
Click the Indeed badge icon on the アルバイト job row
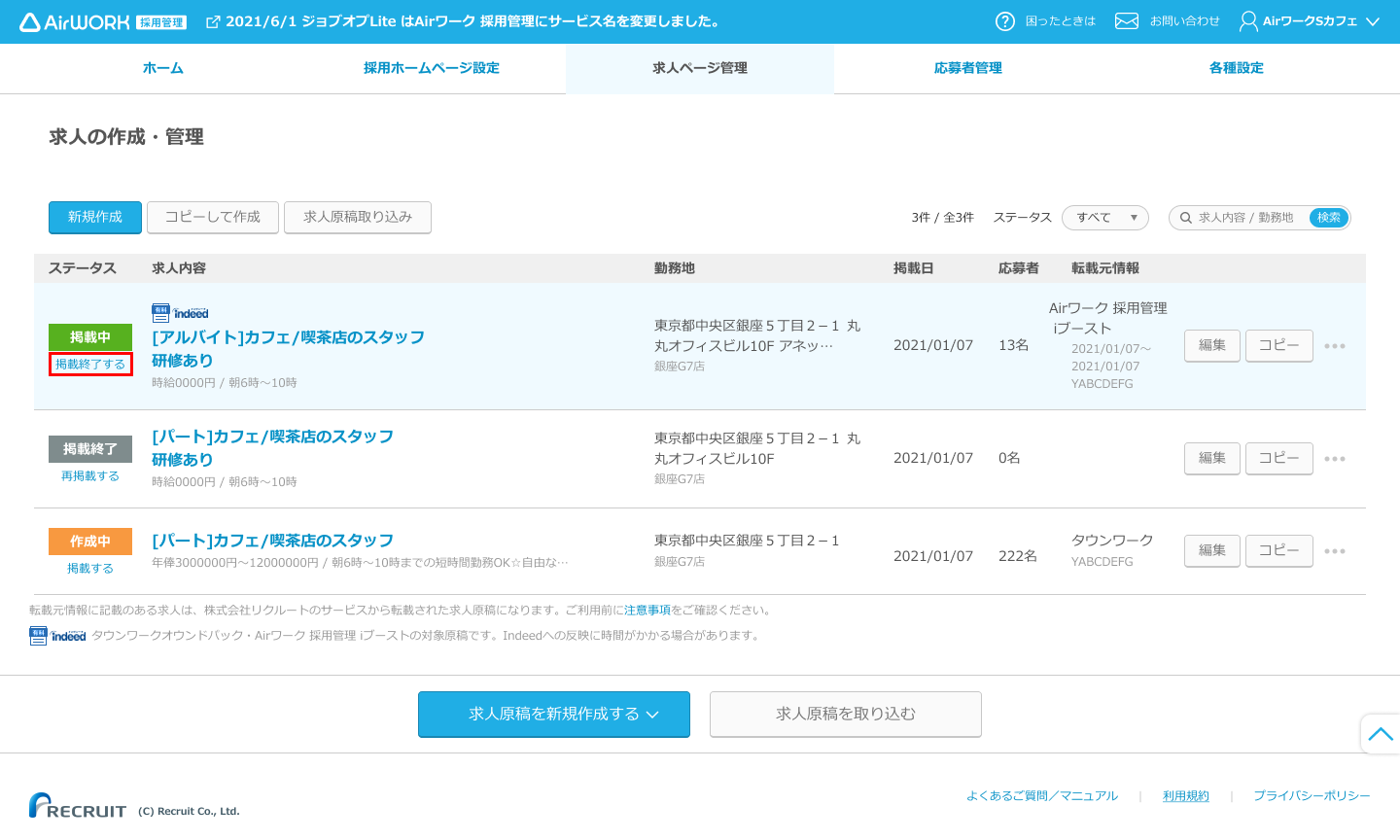(x=180, y=313)
